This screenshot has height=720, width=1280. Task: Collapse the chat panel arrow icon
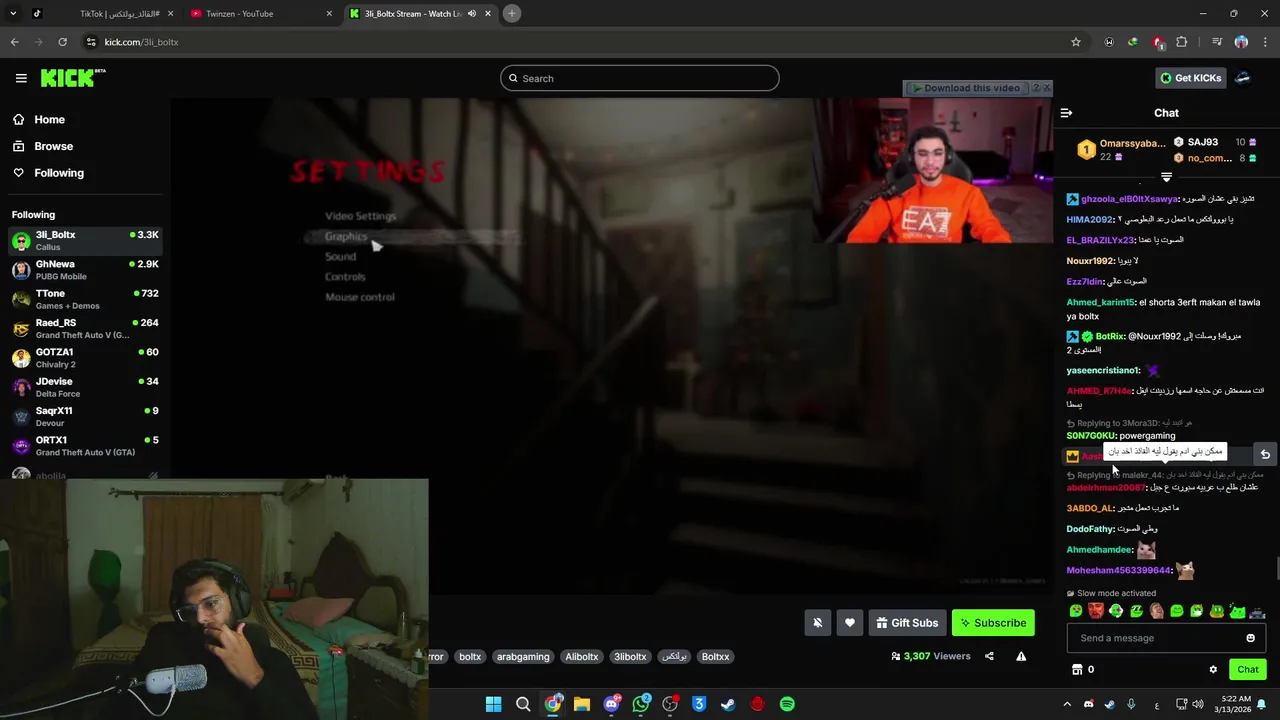click(x=1066, y=113)
